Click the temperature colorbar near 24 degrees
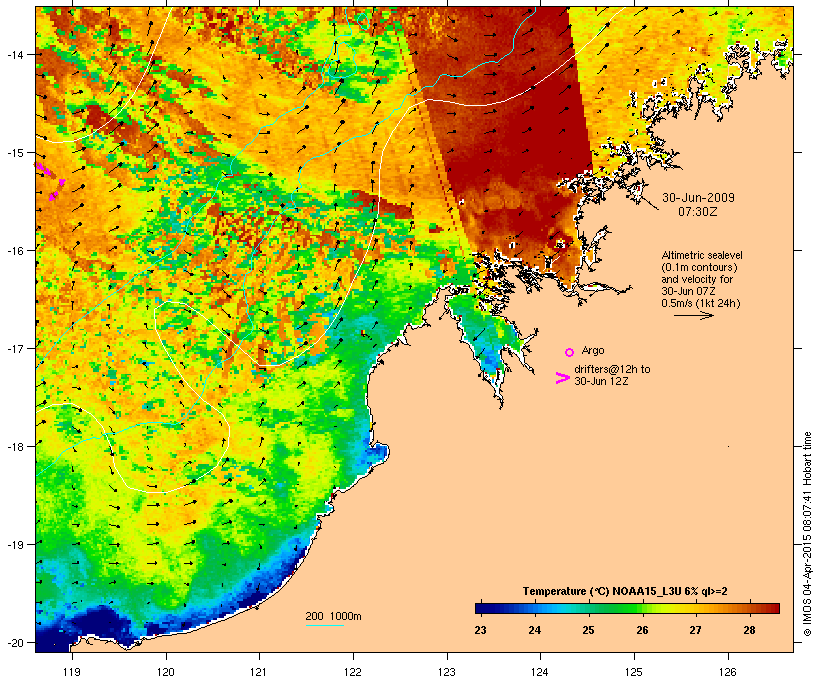Image resolution: width=820 pixels, height=680 pixels. tap(534, 608)
